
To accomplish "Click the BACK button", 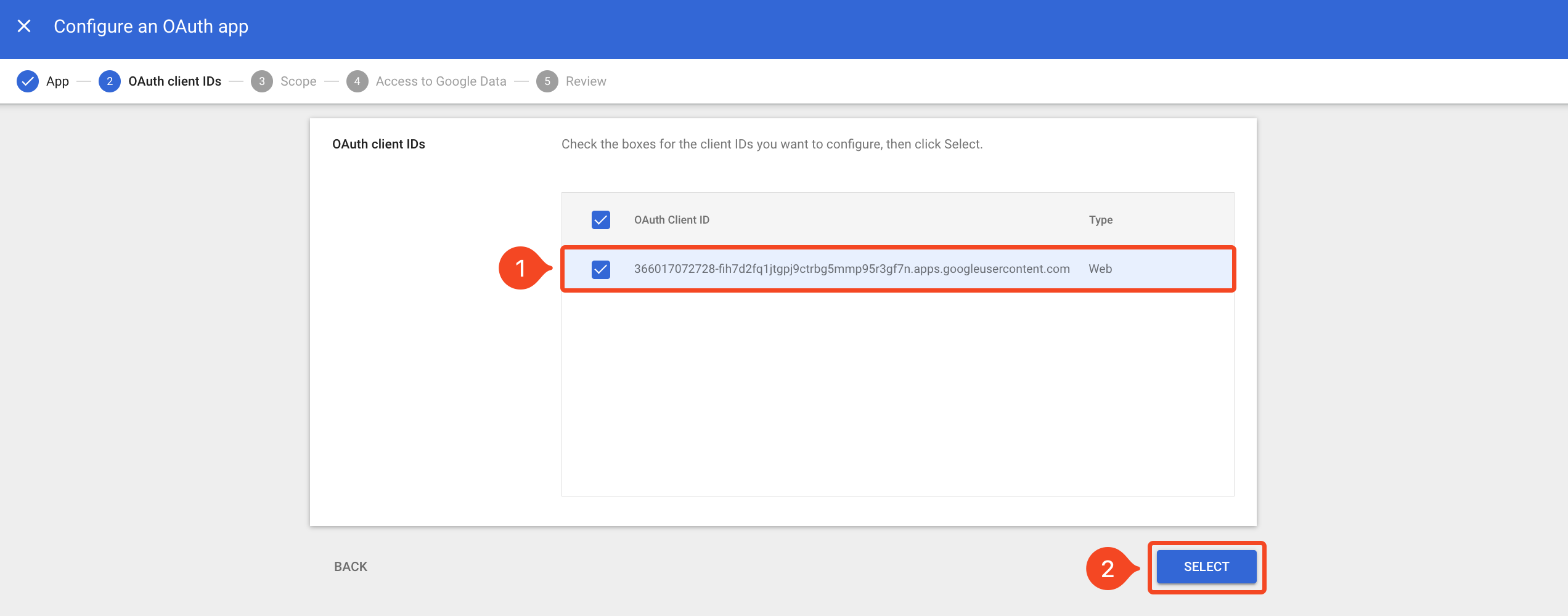I will (x=351, y=567).
